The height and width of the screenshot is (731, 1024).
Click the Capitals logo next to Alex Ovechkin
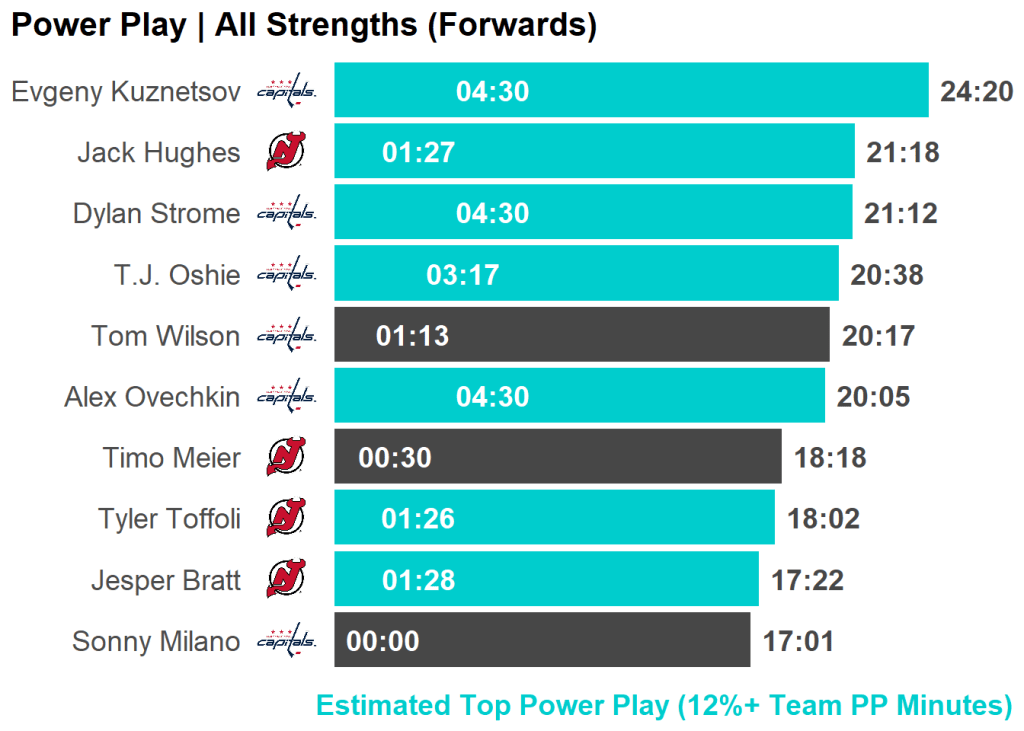287,396
